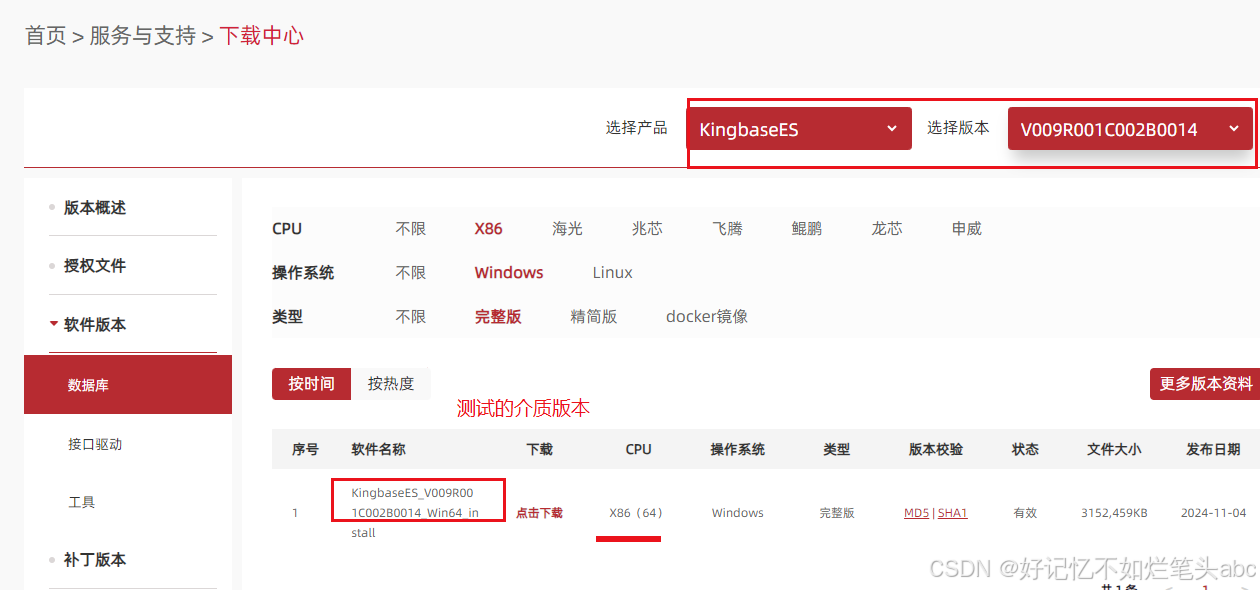Filter CPU by 鲲鹏
1260x590 pixels.
click(806, 228)
